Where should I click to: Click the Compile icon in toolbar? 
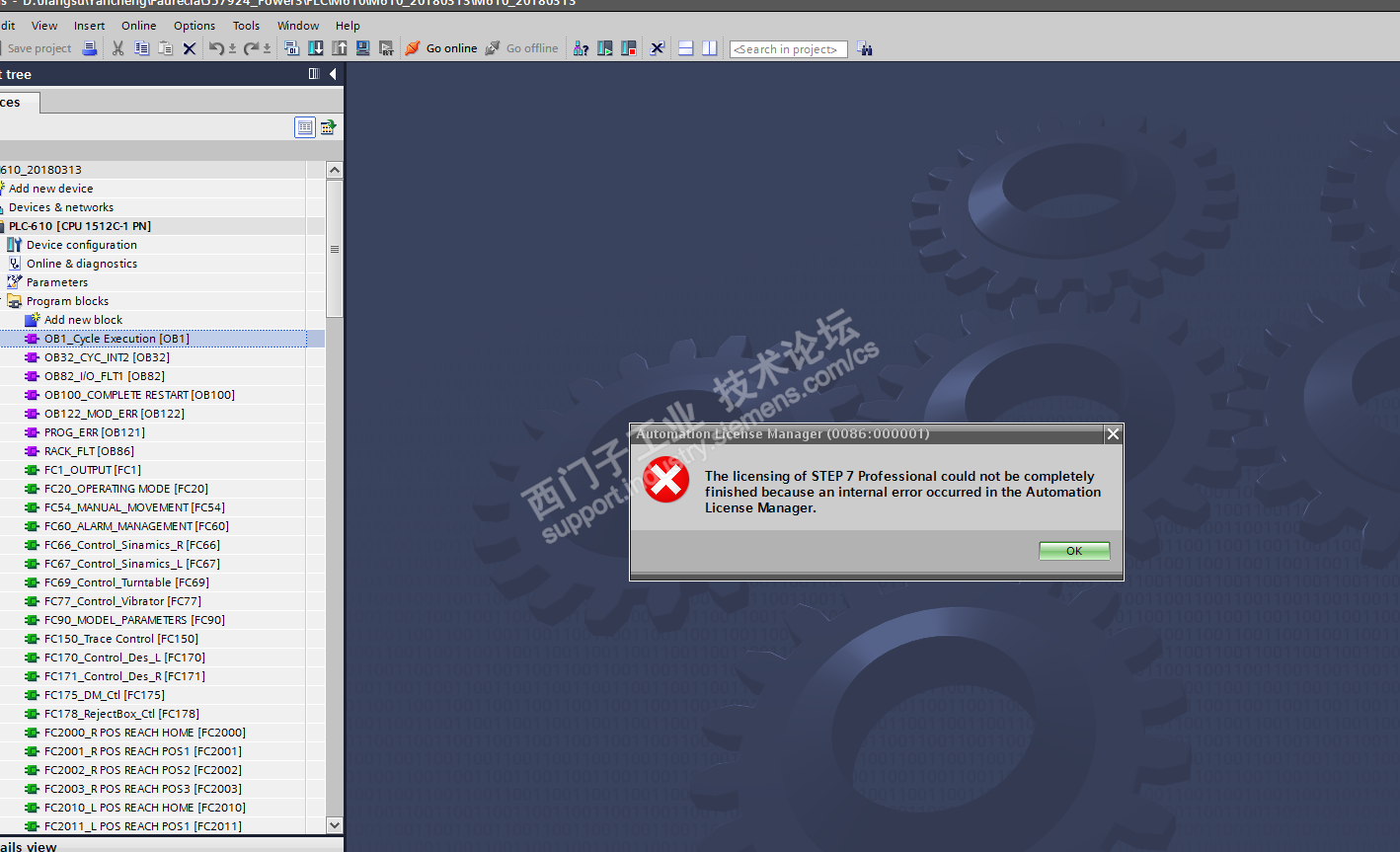(291, 48)
